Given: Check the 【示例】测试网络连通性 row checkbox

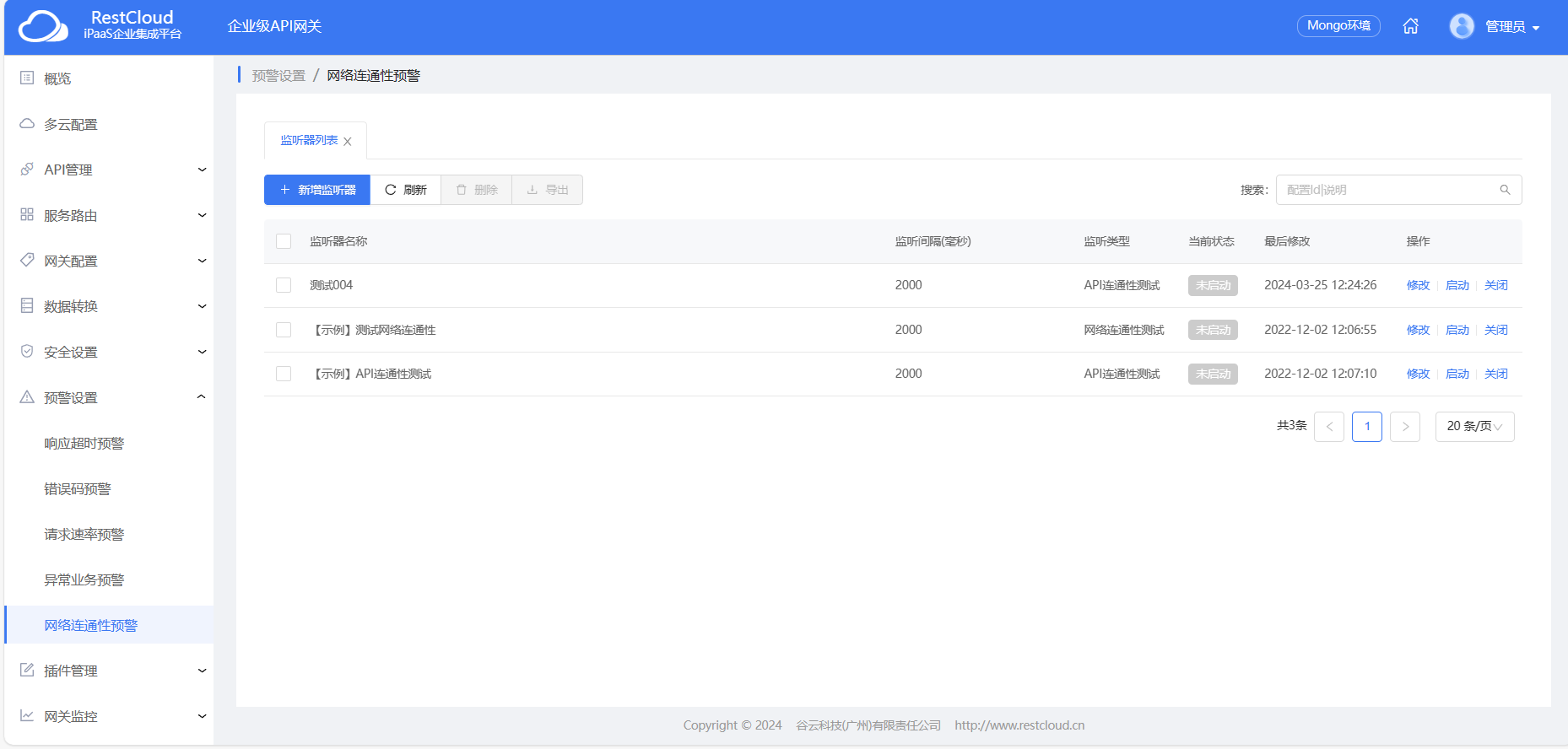Looking at the screenshot, I should click(x=284, y=330).
